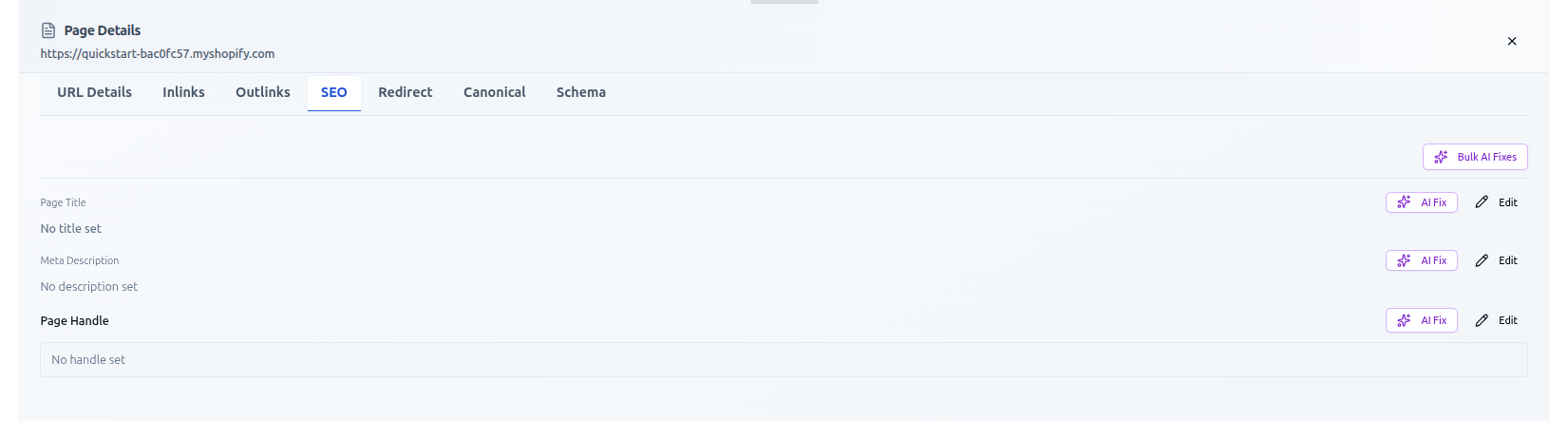
Task: Click sparkle icon in Bulk AI Fixes
Action: pyautogui.click(x=1441, y=157)
